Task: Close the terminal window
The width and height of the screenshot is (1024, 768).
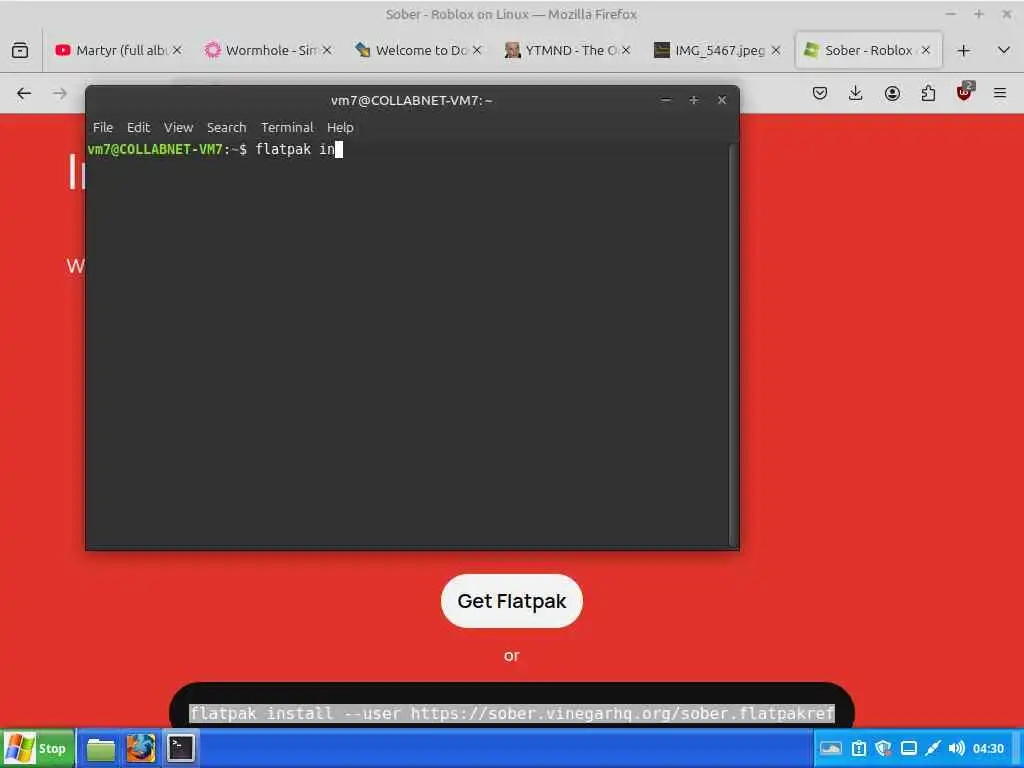Action: (722, 100)
